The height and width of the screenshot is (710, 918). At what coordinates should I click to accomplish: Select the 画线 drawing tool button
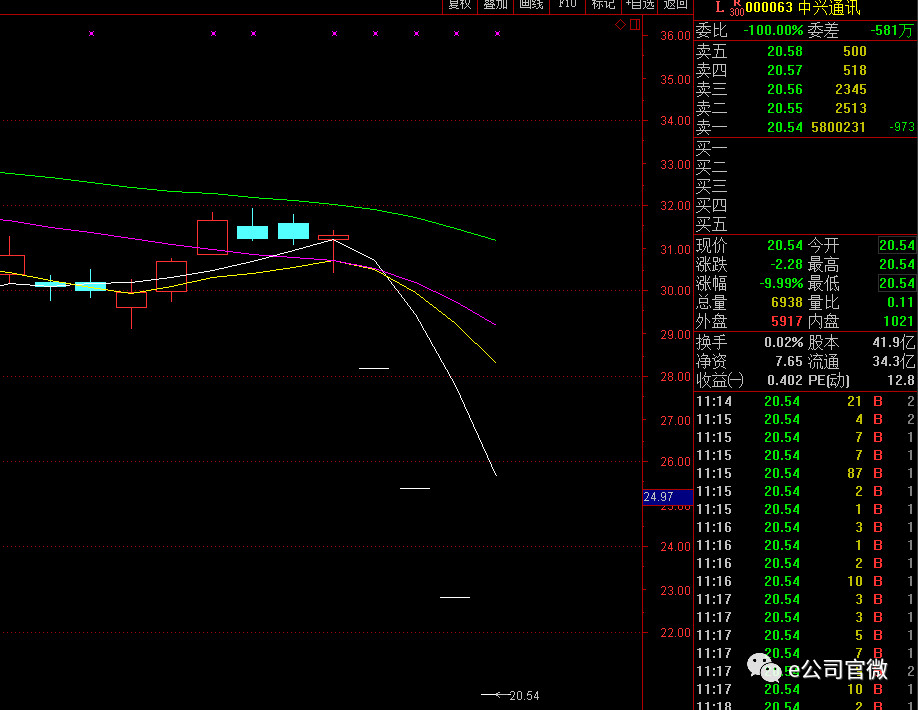[531, 4]
